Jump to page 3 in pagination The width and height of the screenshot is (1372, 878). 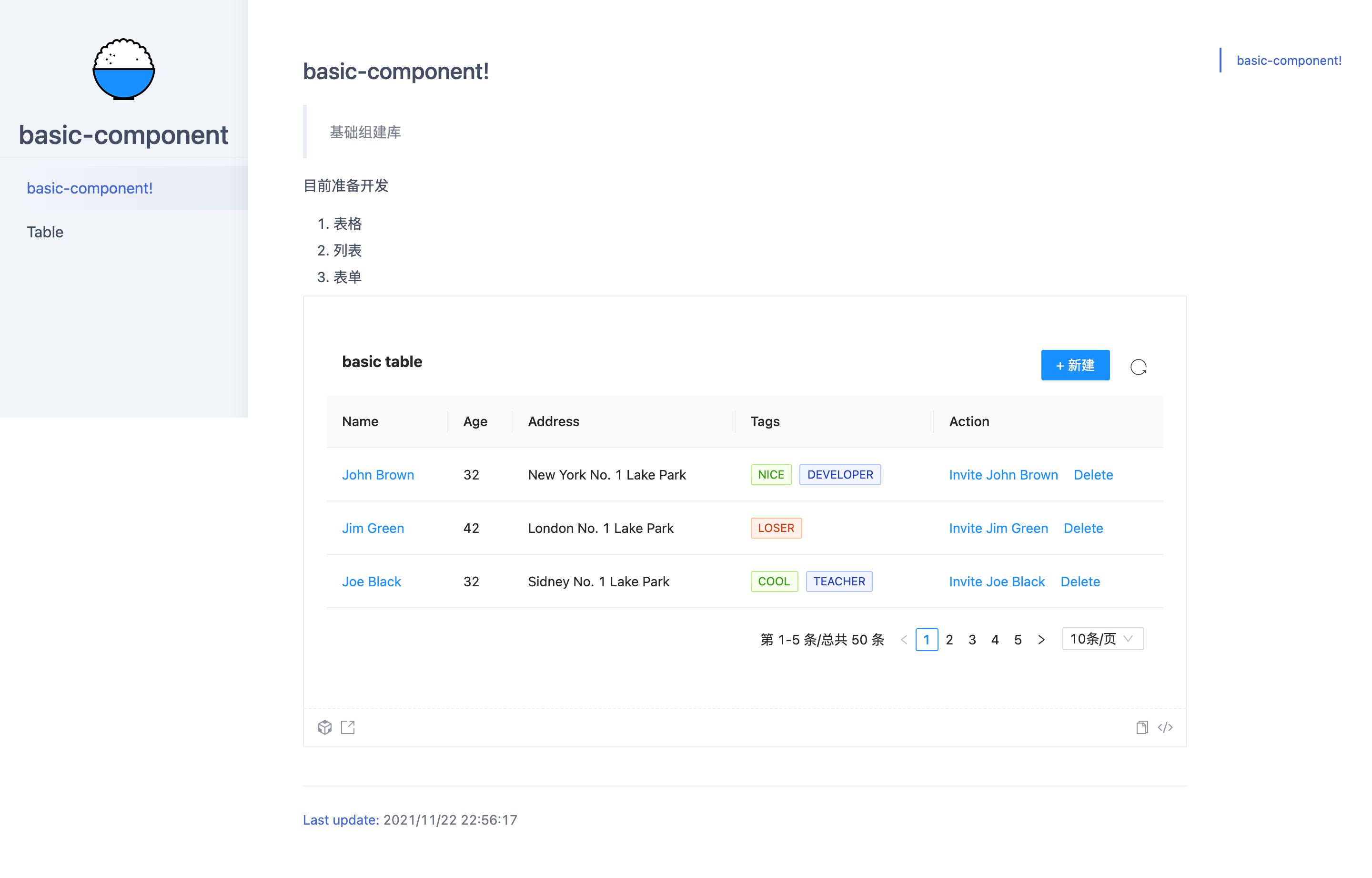tap(972, 640)
